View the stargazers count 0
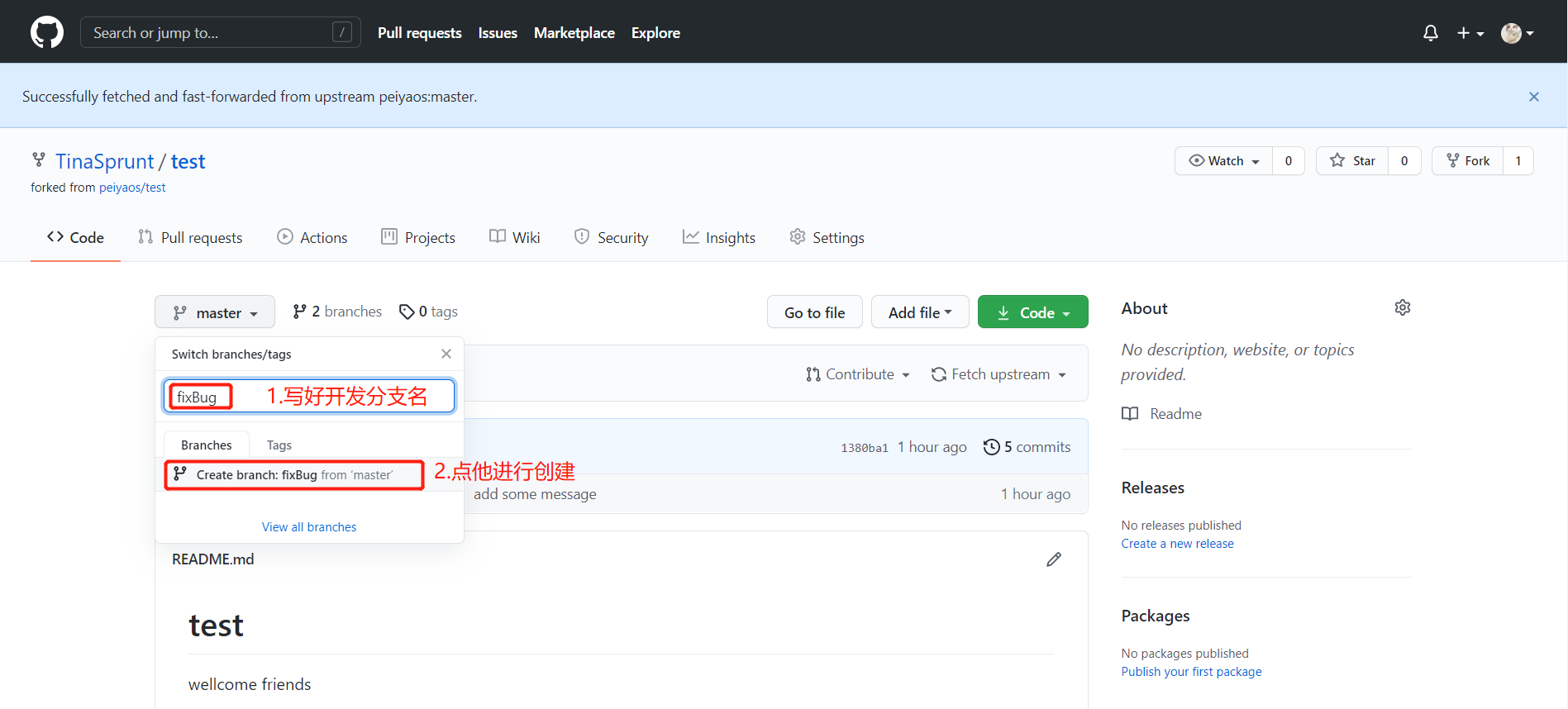 pyautogui.click(x=1404, y=161)
